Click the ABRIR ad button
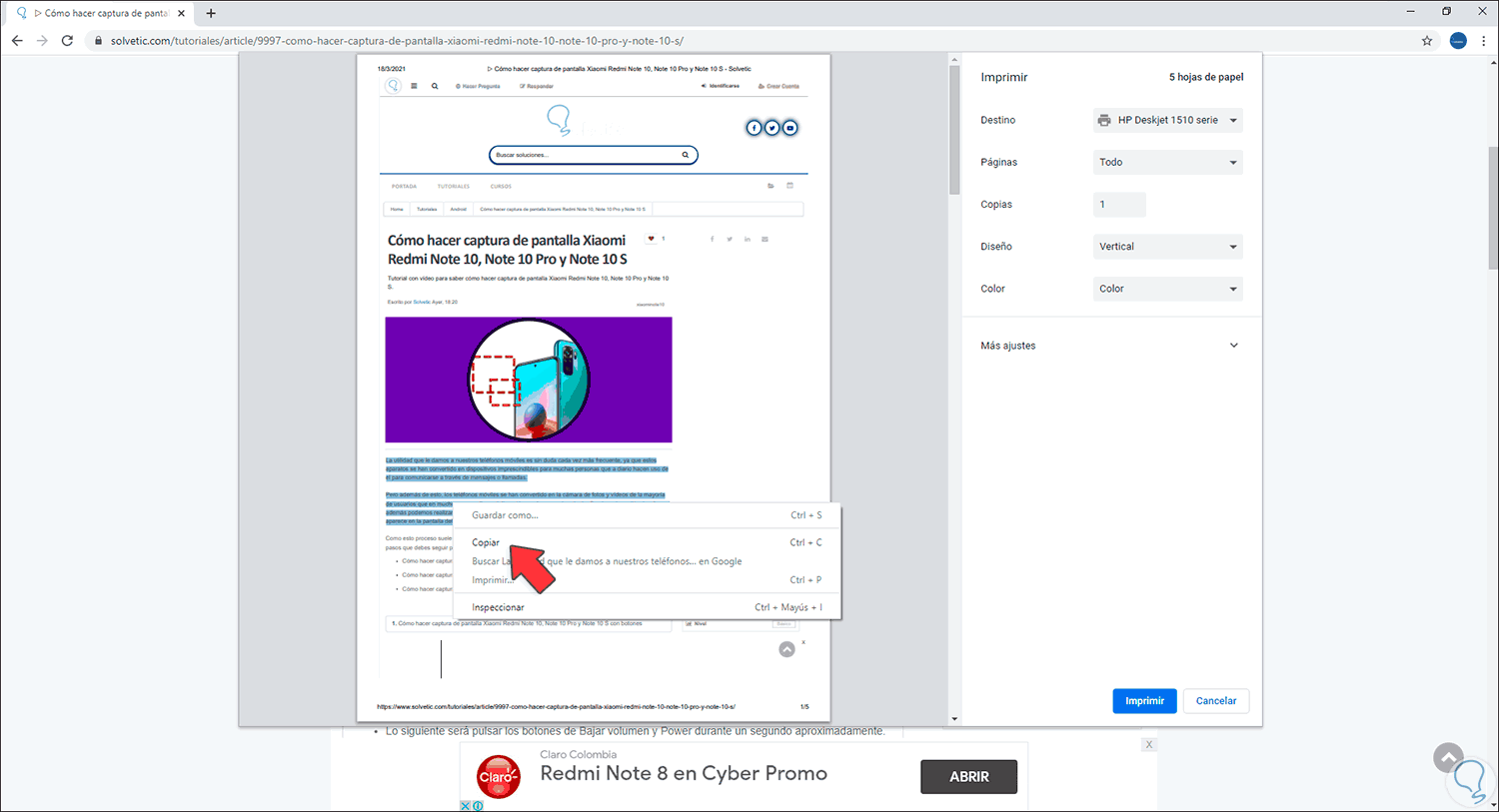 968,776
